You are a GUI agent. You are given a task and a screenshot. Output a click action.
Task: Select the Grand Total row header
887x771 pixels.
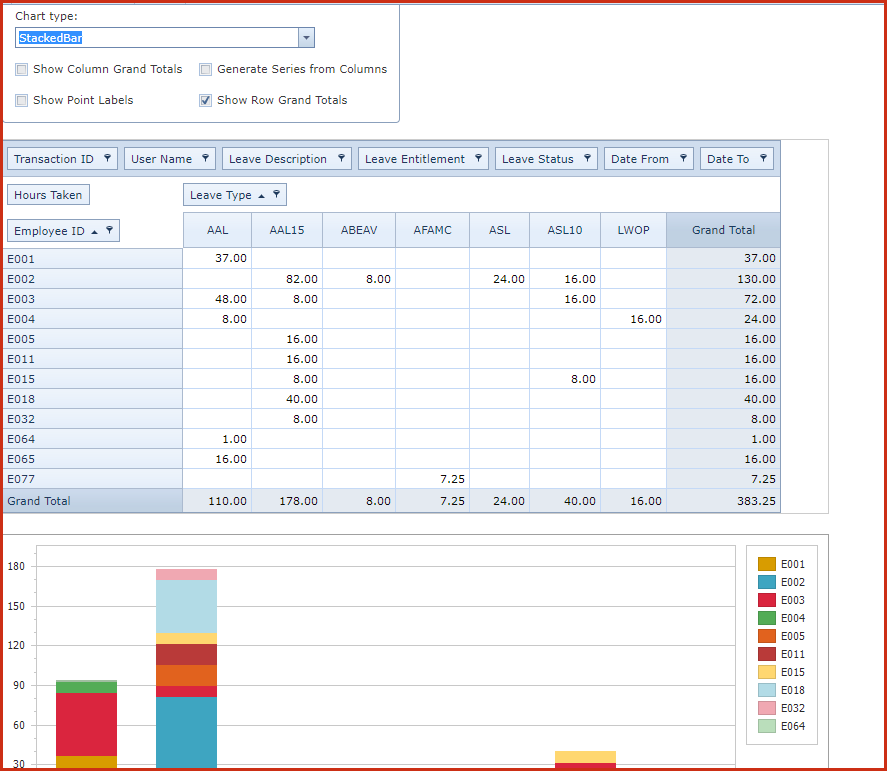coord(93,501)
